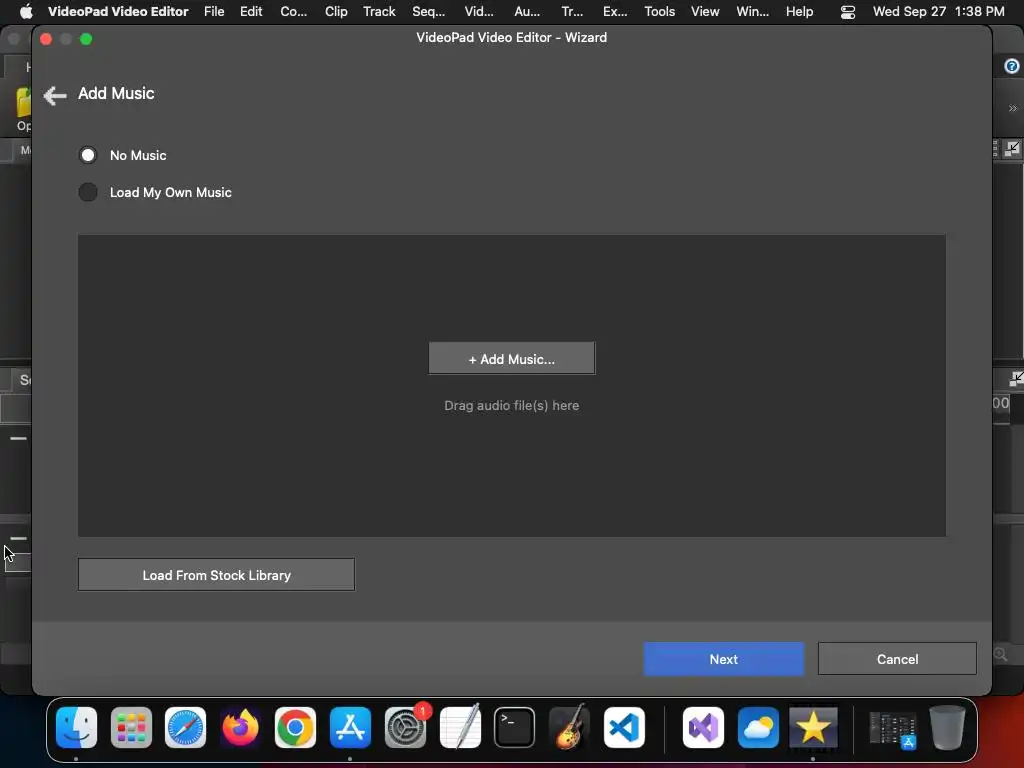
Task: Open the Track menu
Action: [379, 11]
